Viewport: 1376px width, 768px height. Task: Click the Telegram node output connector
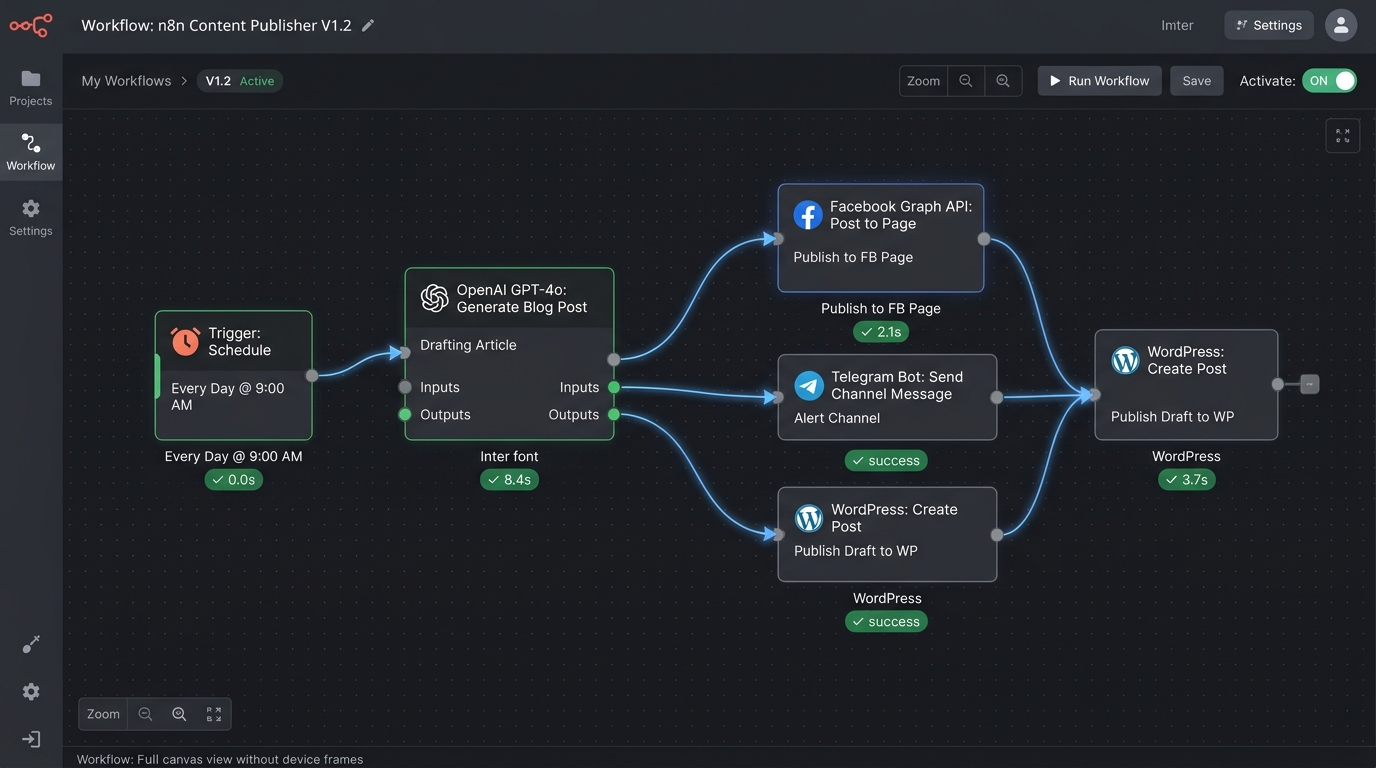997,397
